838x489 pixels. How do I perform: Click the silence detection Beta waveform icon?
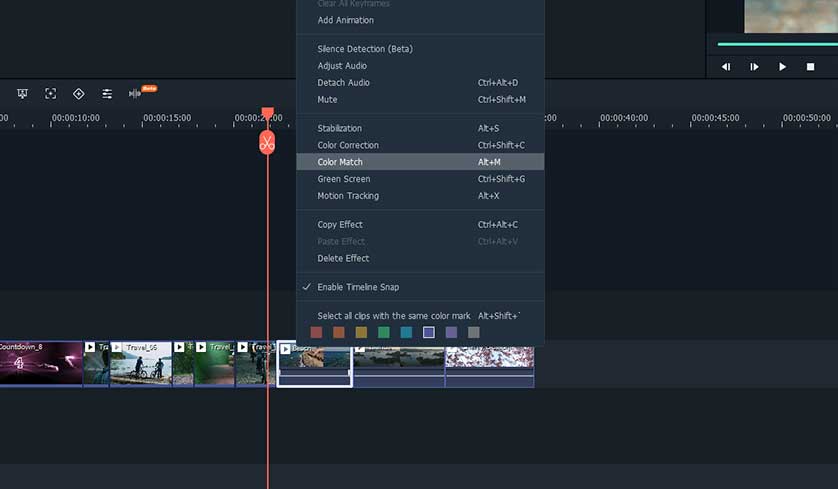tap(135, 94)
